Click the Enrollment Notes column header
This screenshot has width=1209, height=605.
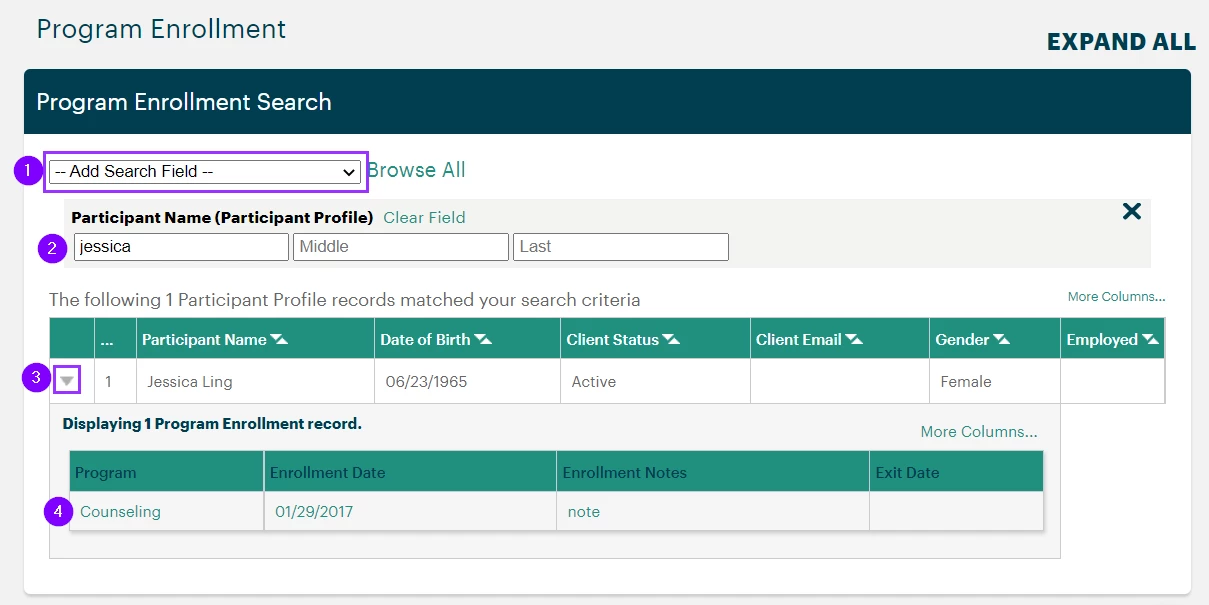(713, 472)
